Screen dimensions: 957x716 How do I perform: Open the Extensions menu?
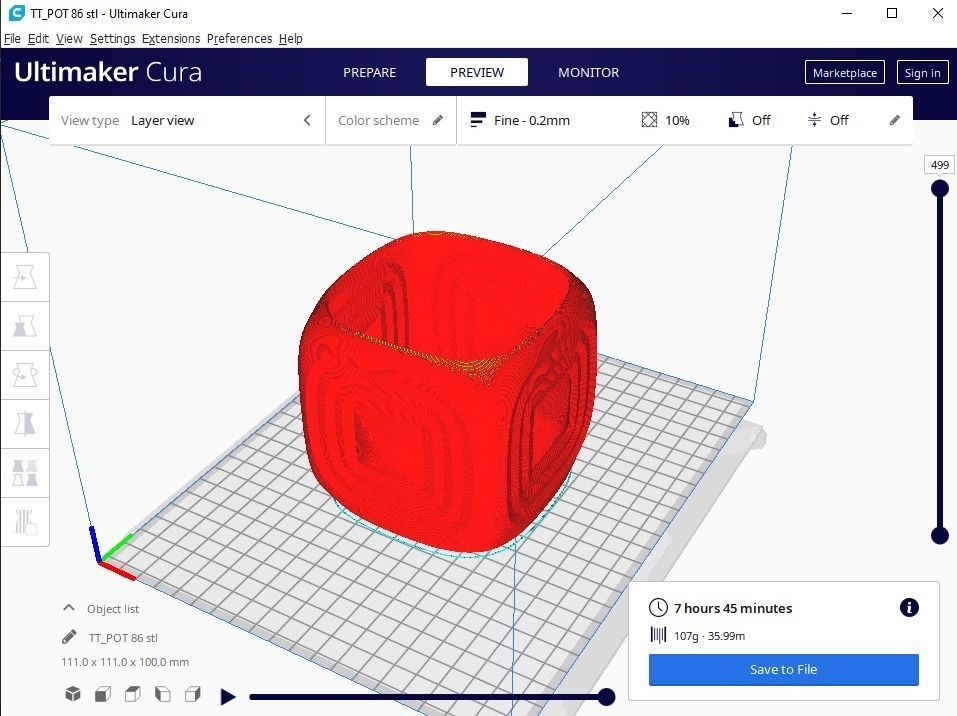(x=171, y=38)
